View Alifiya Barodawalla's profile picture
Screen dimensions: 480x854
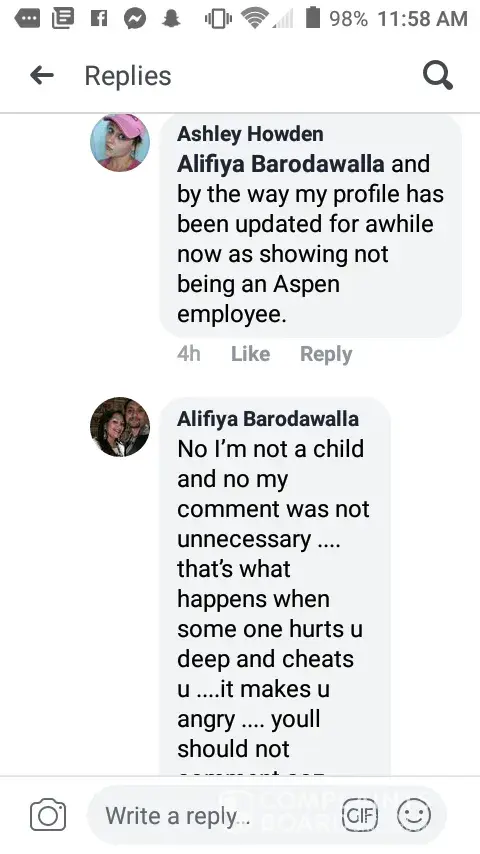[120, 427]
